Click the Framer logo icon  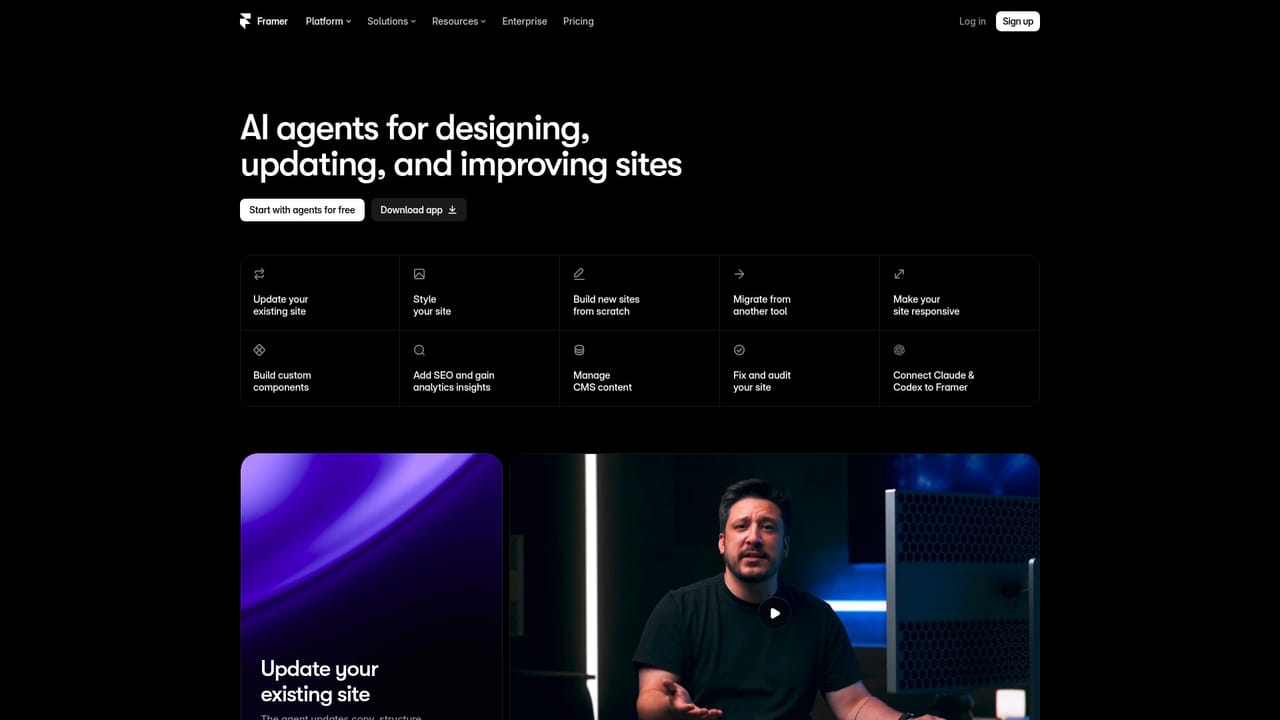(x=246, y=21)
